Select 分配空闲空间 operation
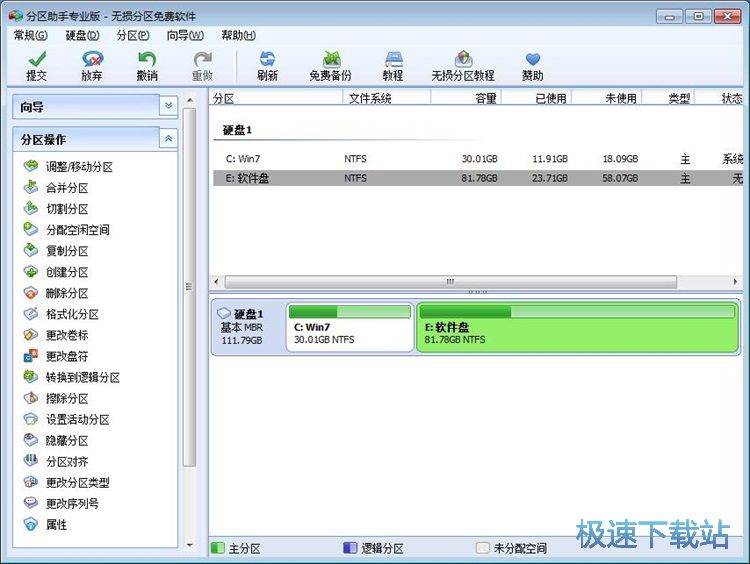Image resolution: width=750 pixels, height=564 pixels. point(66,230)
